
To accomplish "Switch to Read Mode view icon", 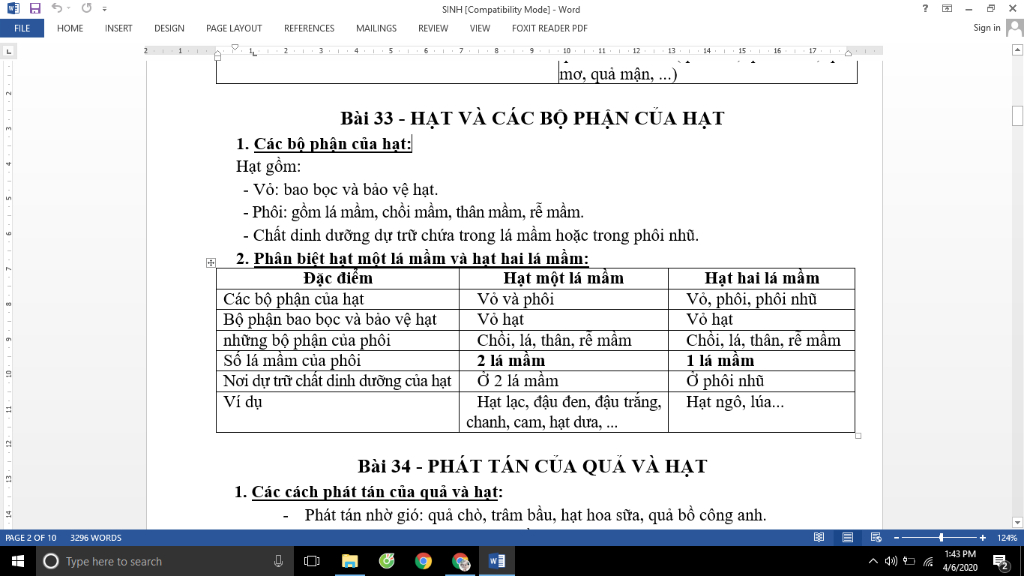I will coord(819,537).
